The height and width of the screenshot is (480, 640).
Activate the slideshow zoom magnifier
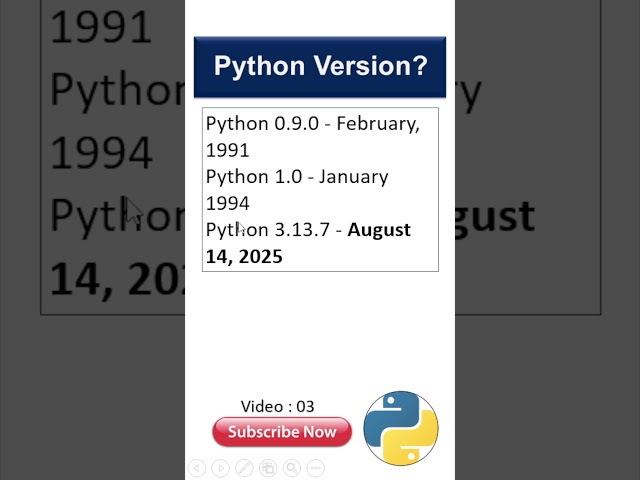pos(292,468)
